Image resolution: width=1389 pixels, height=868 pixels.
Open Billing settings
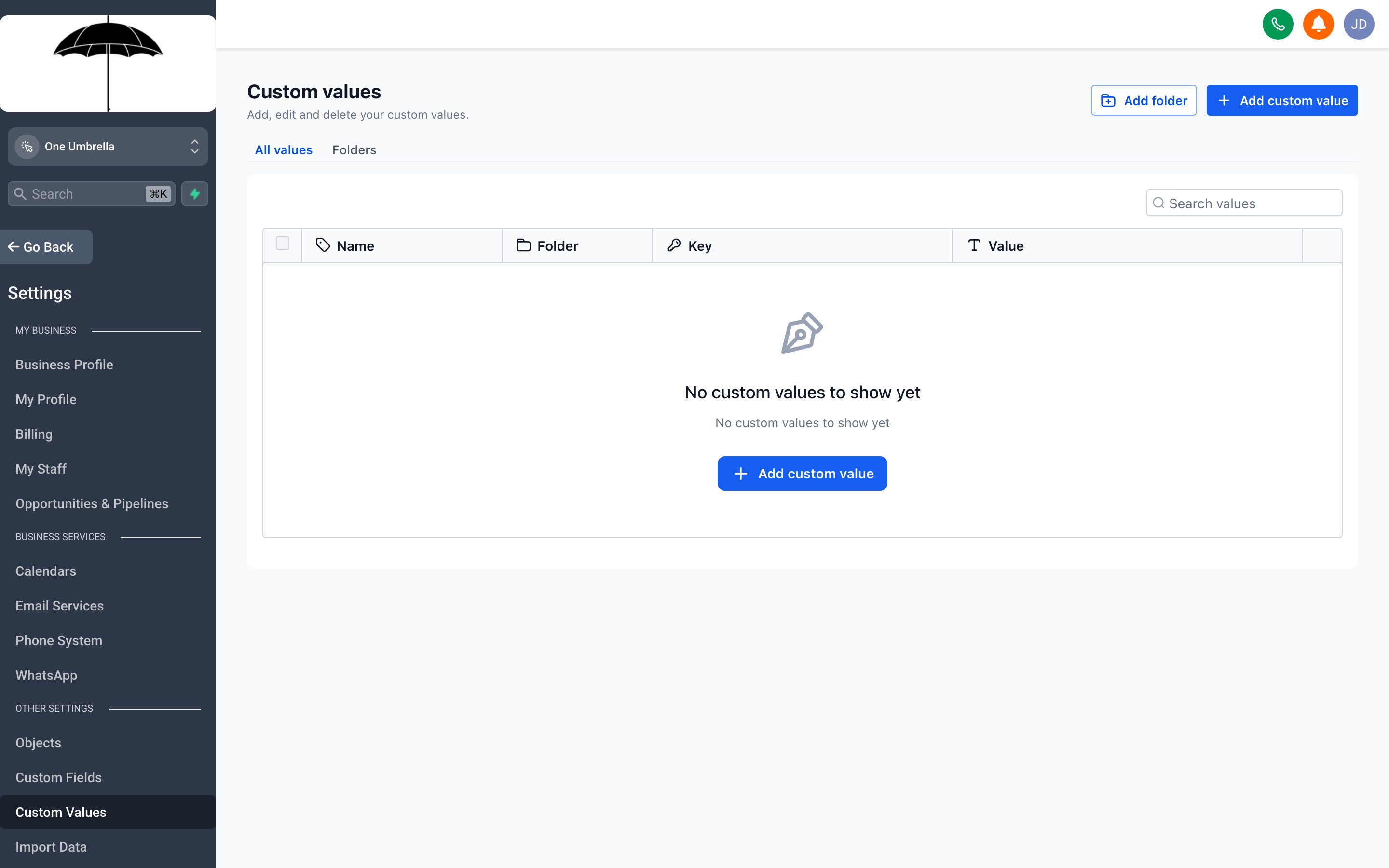[34, 434]
